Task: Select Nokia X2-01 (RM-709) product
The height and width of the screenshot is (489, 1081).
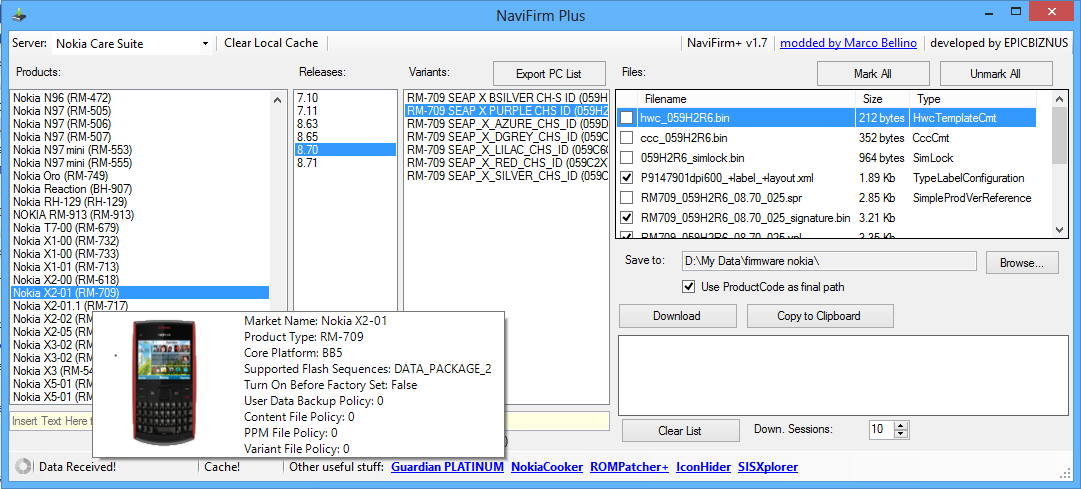Action: (x=140, y=292)
